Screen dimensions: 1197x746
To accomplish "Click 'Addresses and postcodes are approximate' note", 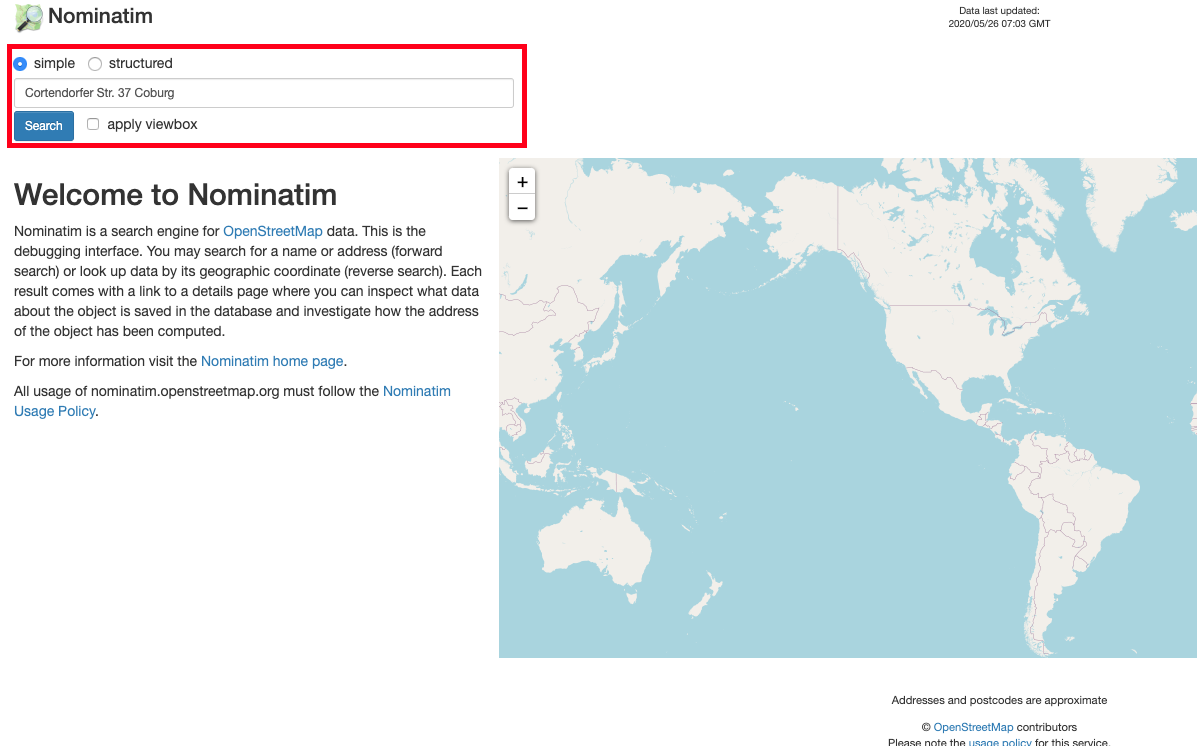I will click(x=999, y=700).
